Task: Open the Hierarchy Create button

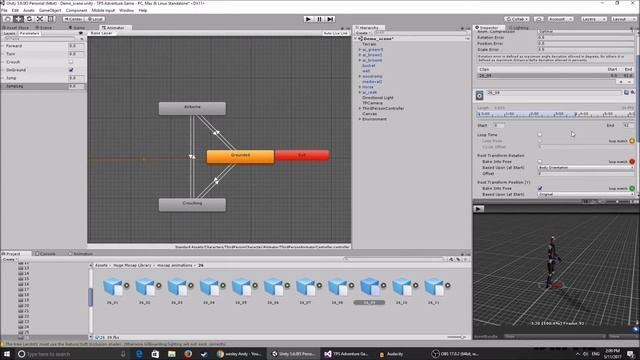Action: point(362,33)
